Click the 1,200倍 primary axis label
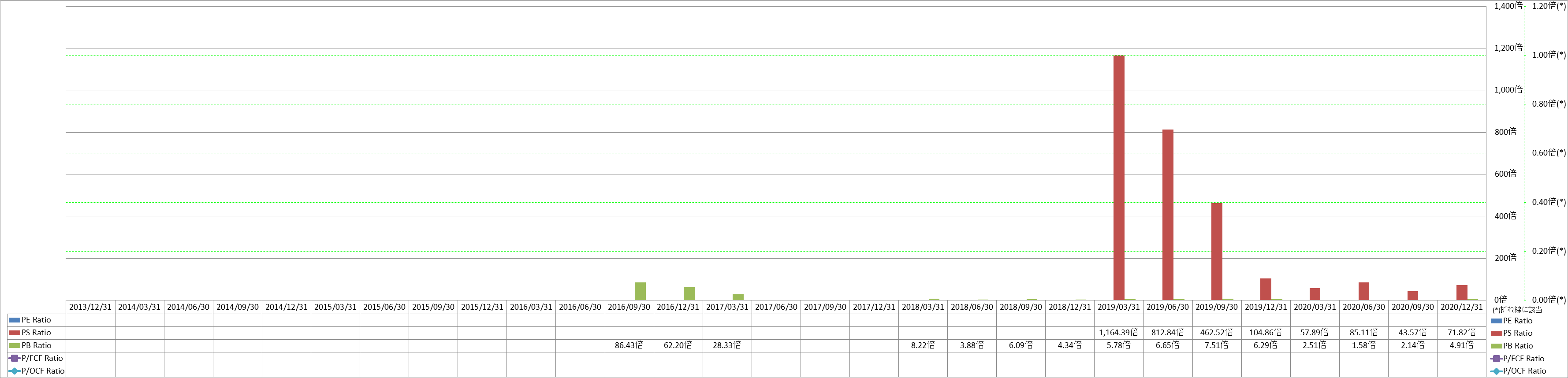This screenshot has height=378, width=1568. (x=1508, y=48)
